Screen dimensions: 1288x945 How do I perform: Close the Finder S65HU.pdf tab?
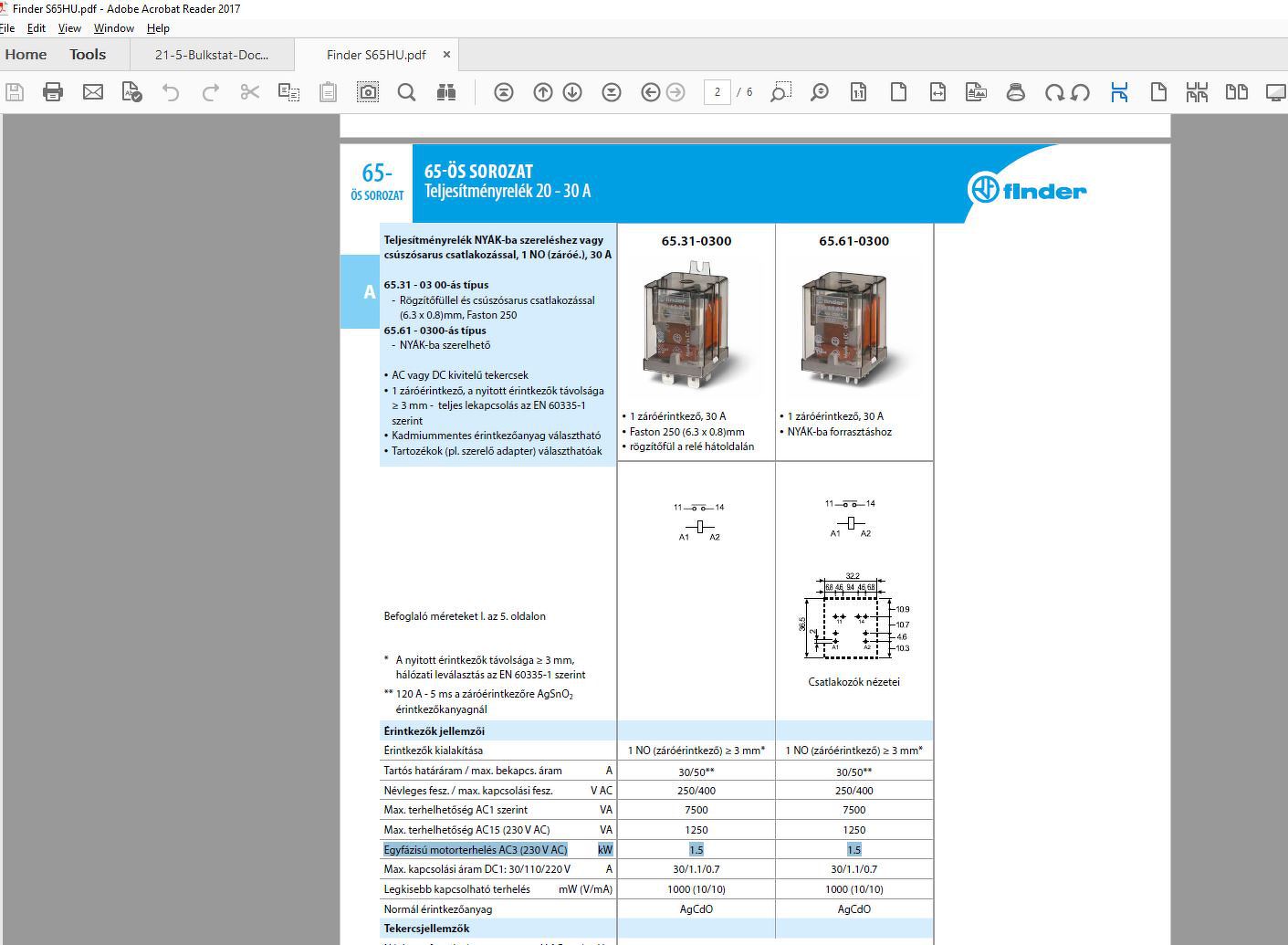446,55
